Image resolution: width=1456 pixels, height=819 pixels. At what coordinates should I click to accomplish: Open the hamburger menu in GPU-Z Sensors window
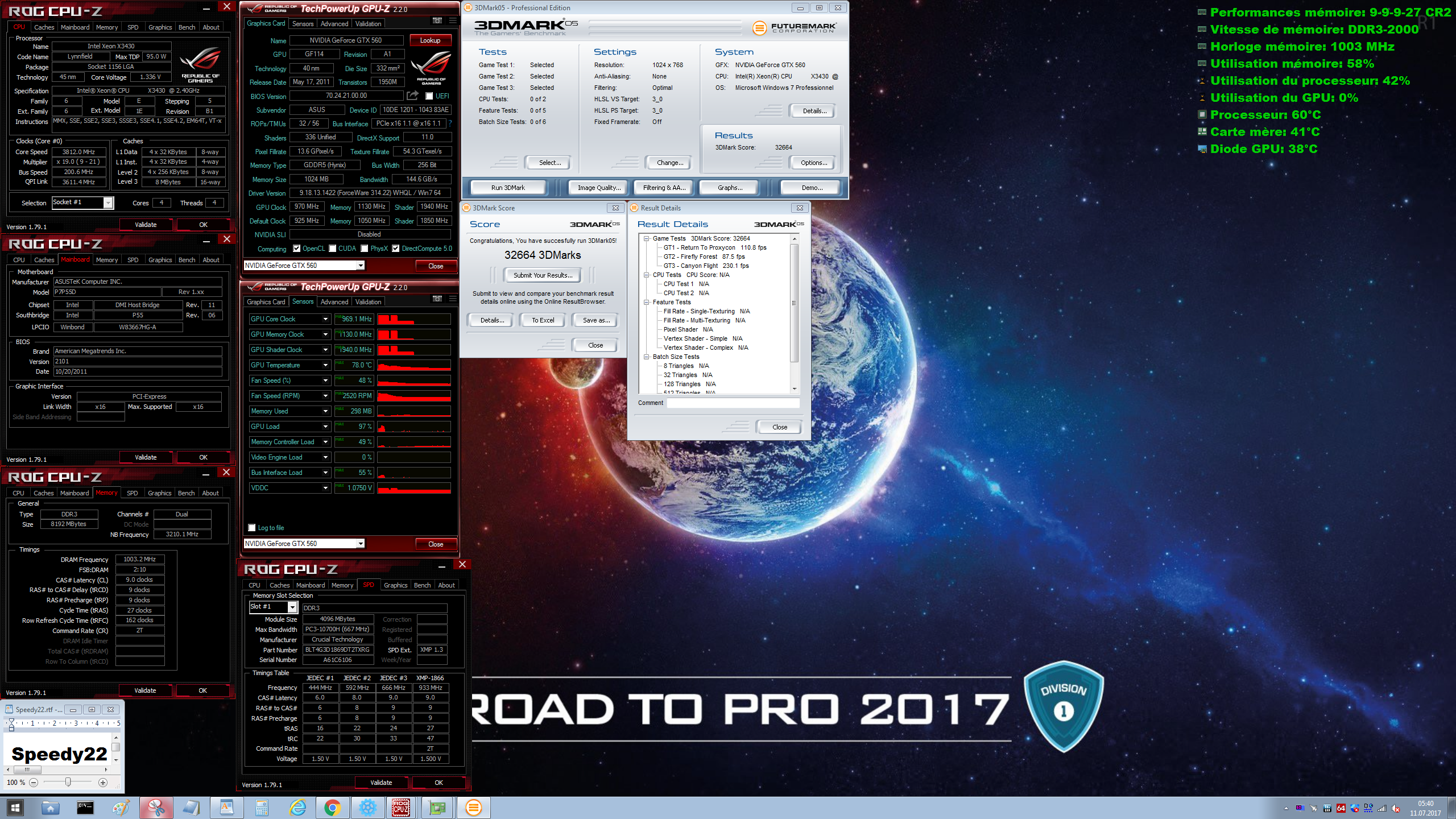tap(453, 299)
